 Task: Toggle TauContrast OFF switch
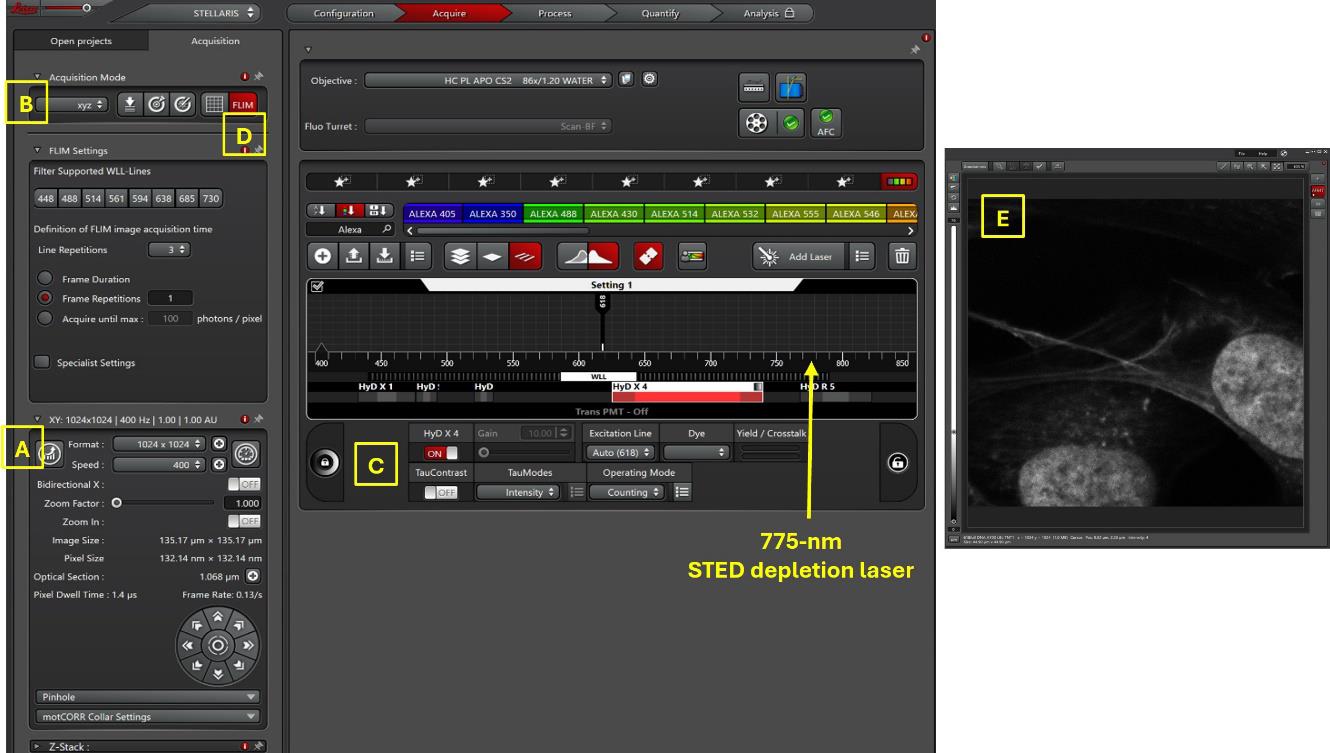(x=441, y=492)
